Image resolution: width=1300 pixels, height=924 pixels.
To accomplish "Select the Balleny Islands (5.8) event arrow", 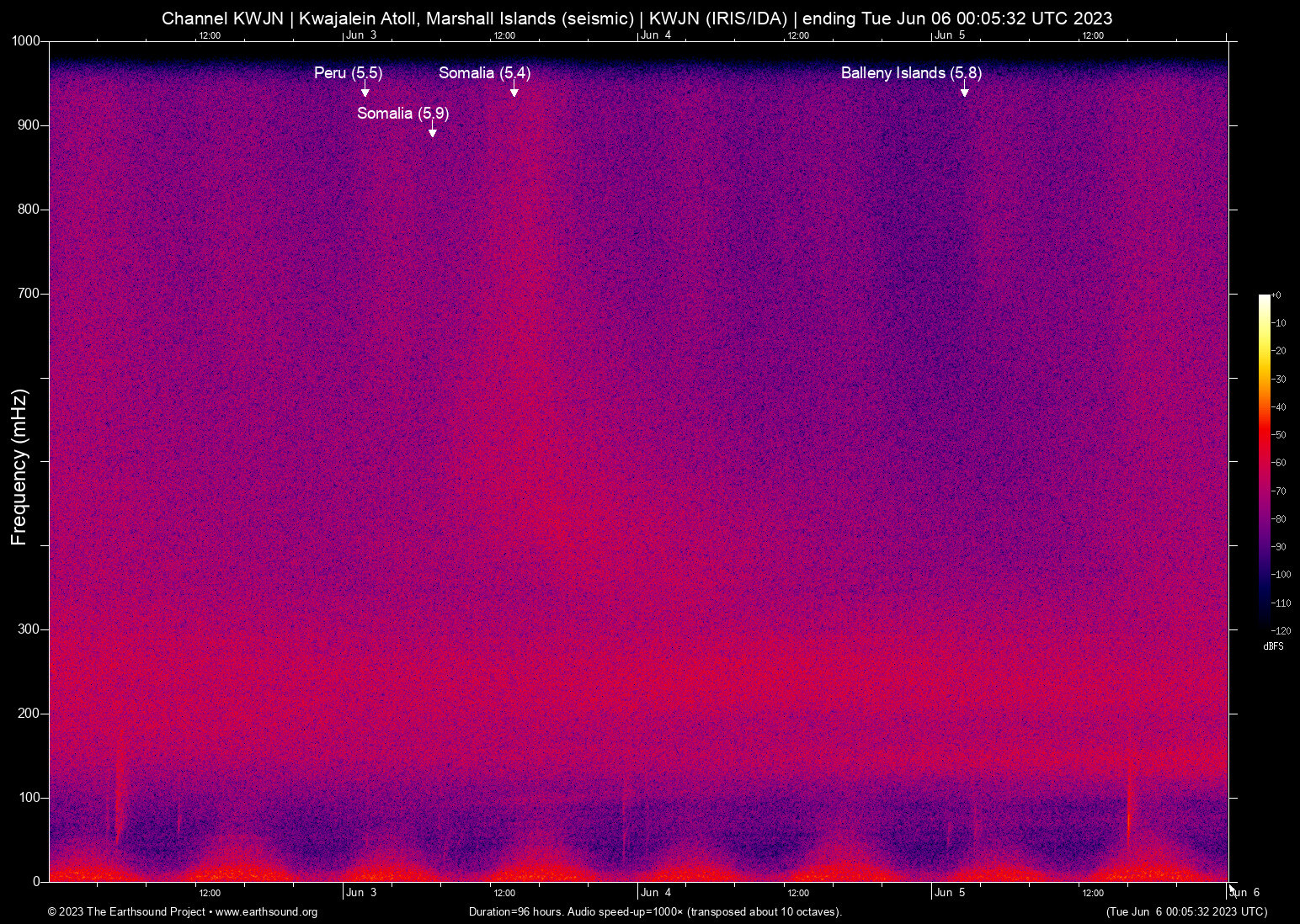I will [x=965, y=93].
